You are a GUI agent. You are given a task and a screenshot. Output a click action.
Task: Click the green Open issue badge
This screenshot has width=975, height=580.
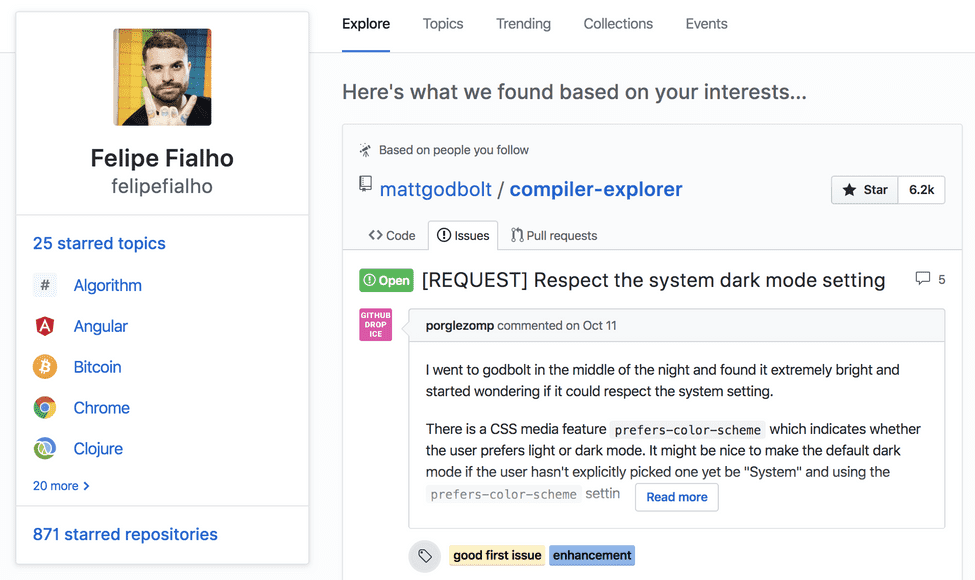point(386,280)
